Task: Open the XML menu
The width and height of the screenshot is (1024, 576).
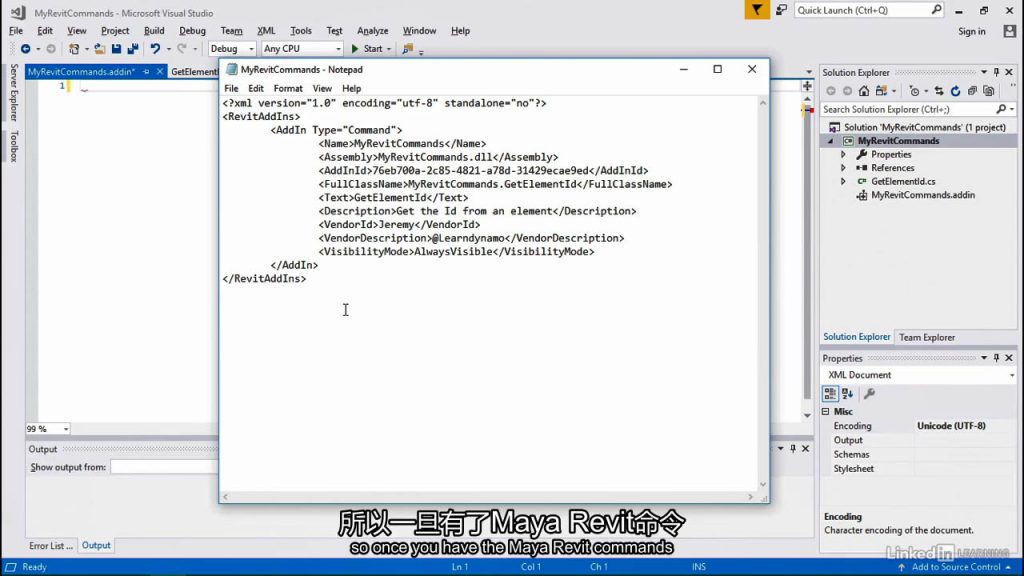Action: (266, 31)
